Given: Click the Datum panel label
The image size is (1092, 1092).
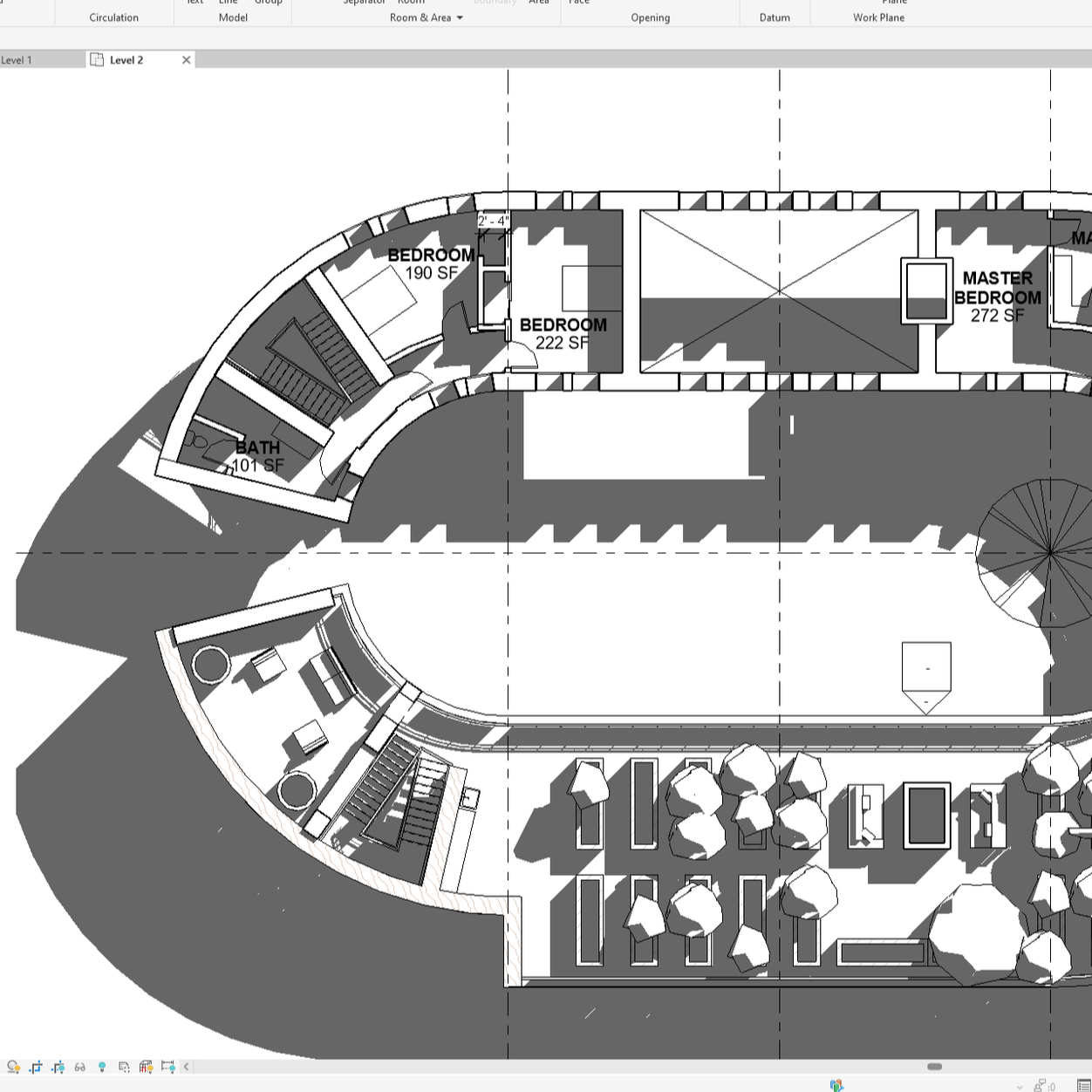Looking at the screenshot, I should point(775,17).
